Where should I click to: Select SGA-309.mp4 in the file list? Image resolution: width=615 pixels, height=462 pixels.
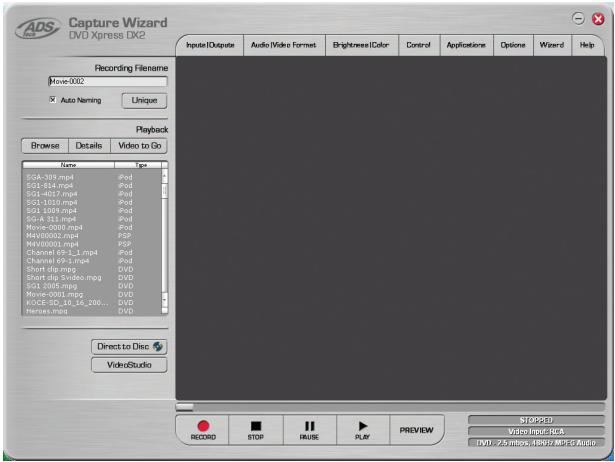(92, 177)
